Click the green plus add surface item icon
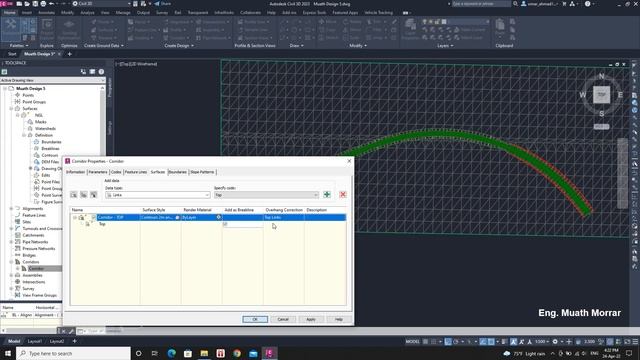Image resolution: width=640 pixels, height=360 pixels. 327,195
